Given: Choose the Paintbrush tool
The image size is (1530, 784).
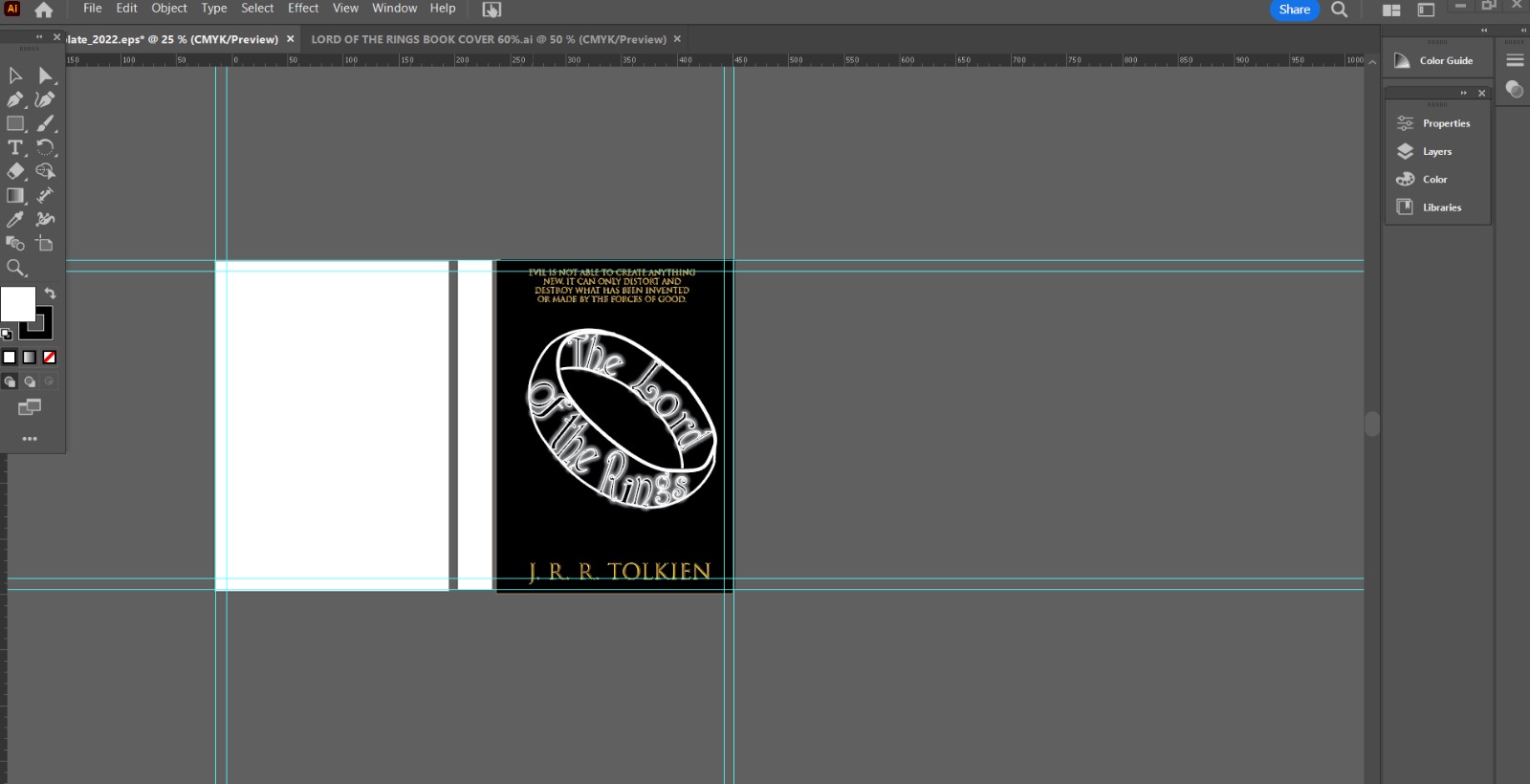Looking at the screenshot, I should pos(45,123).
